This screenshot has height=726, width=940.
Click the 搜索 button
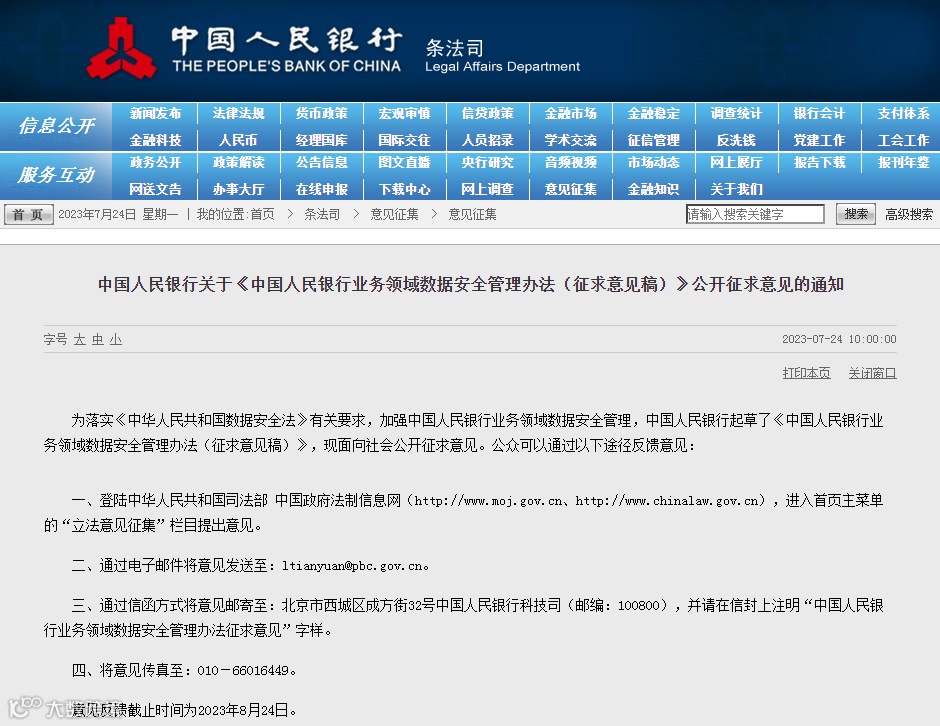tap(855, 214)
